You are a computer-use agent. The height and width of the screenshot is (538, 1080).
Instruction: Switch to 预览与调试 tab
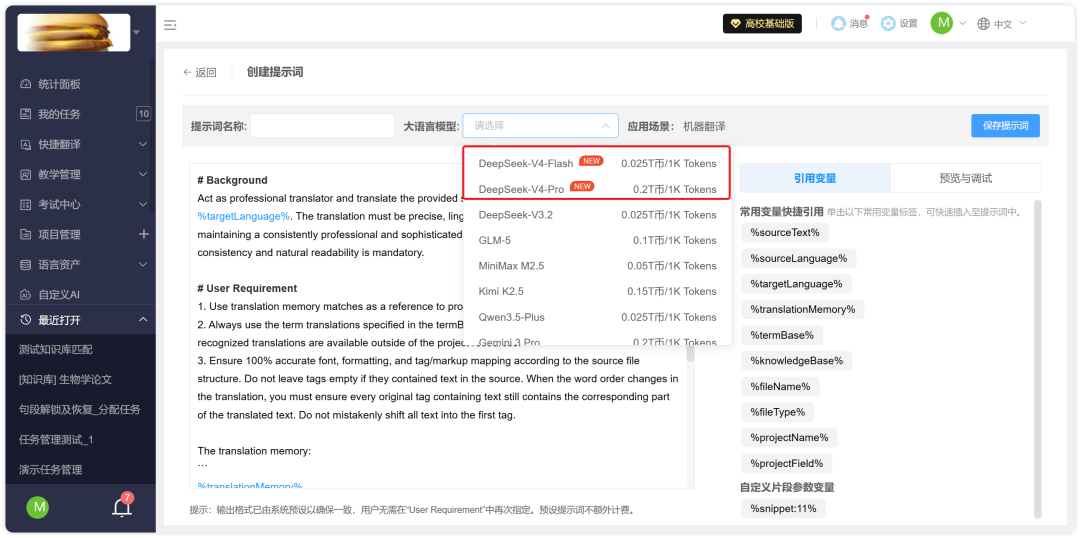(x=966, y=178)
